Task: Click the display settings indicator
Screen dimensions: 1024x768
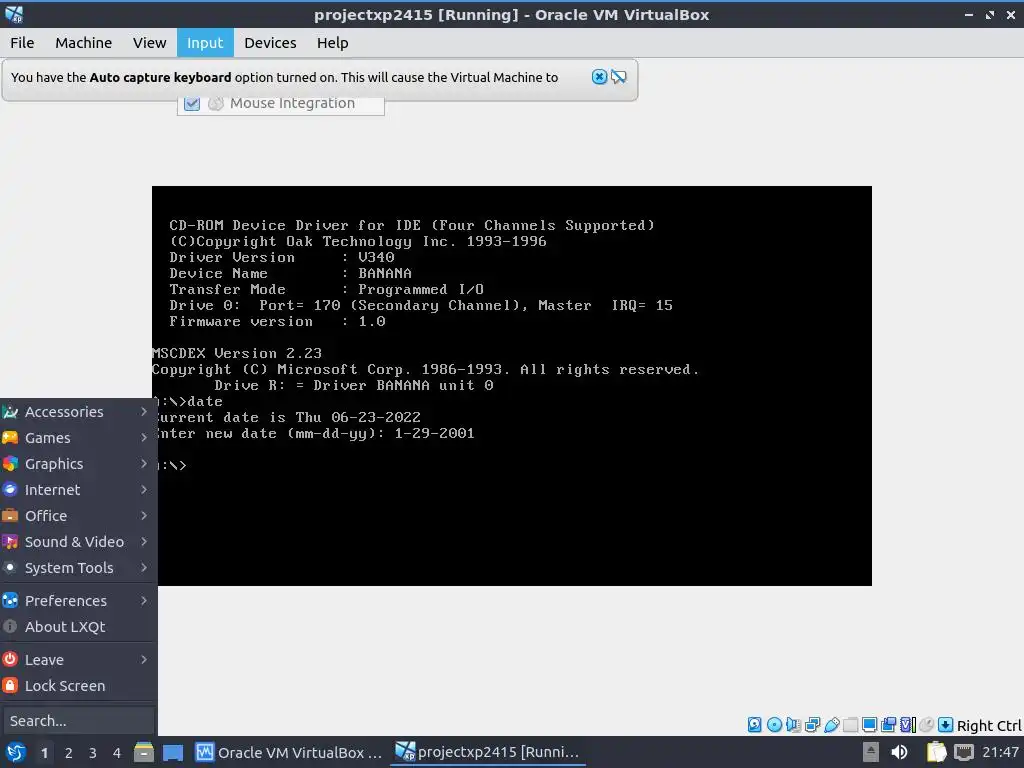Action: (x=869, y=724)
